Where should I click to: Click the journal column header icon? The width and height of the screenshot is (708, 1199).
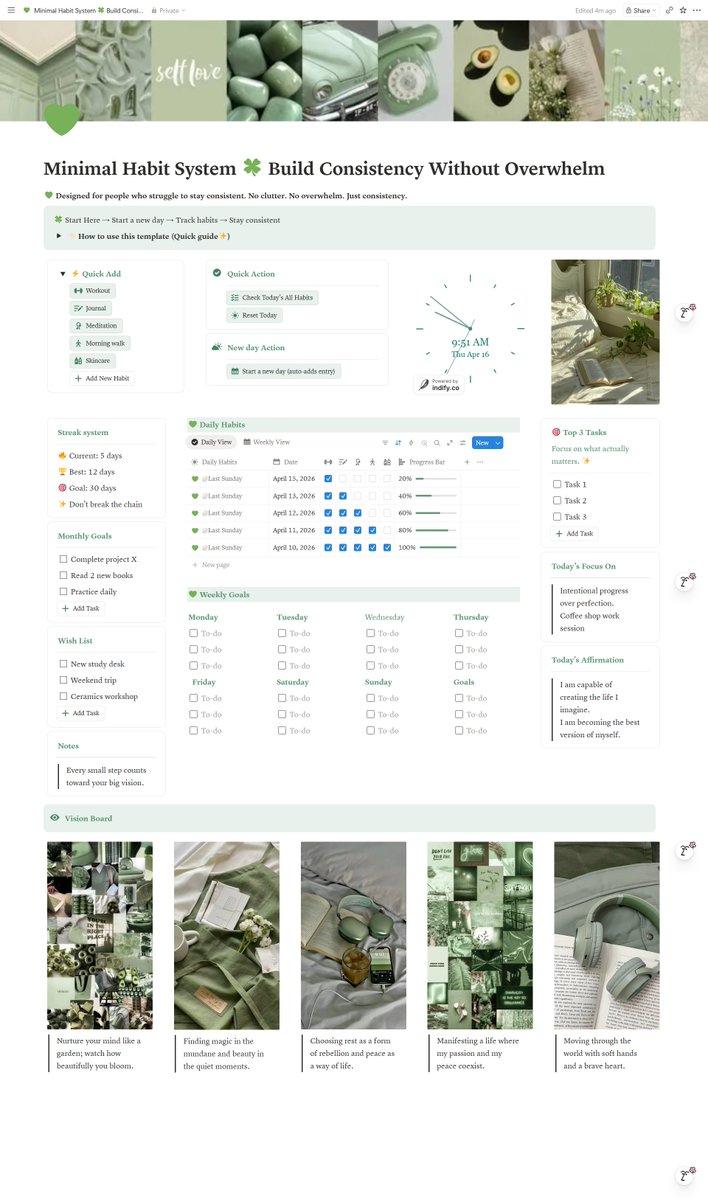tap(343, 462)
